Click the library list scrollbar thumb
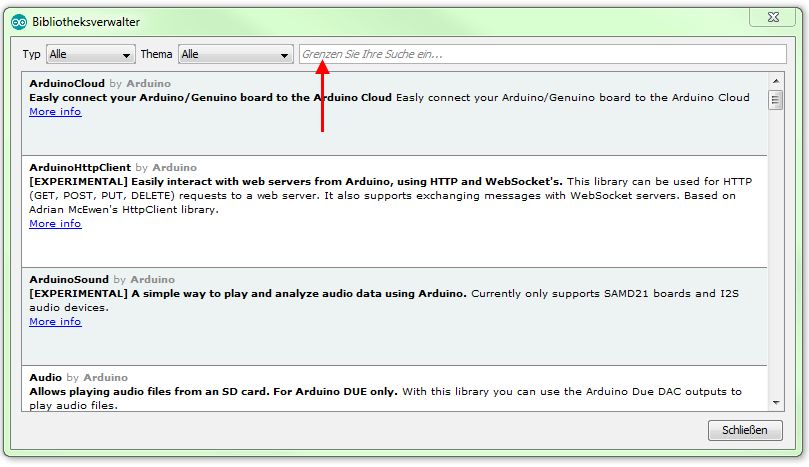The height and width of the screenshot is (467, 809). click(775, 99)
